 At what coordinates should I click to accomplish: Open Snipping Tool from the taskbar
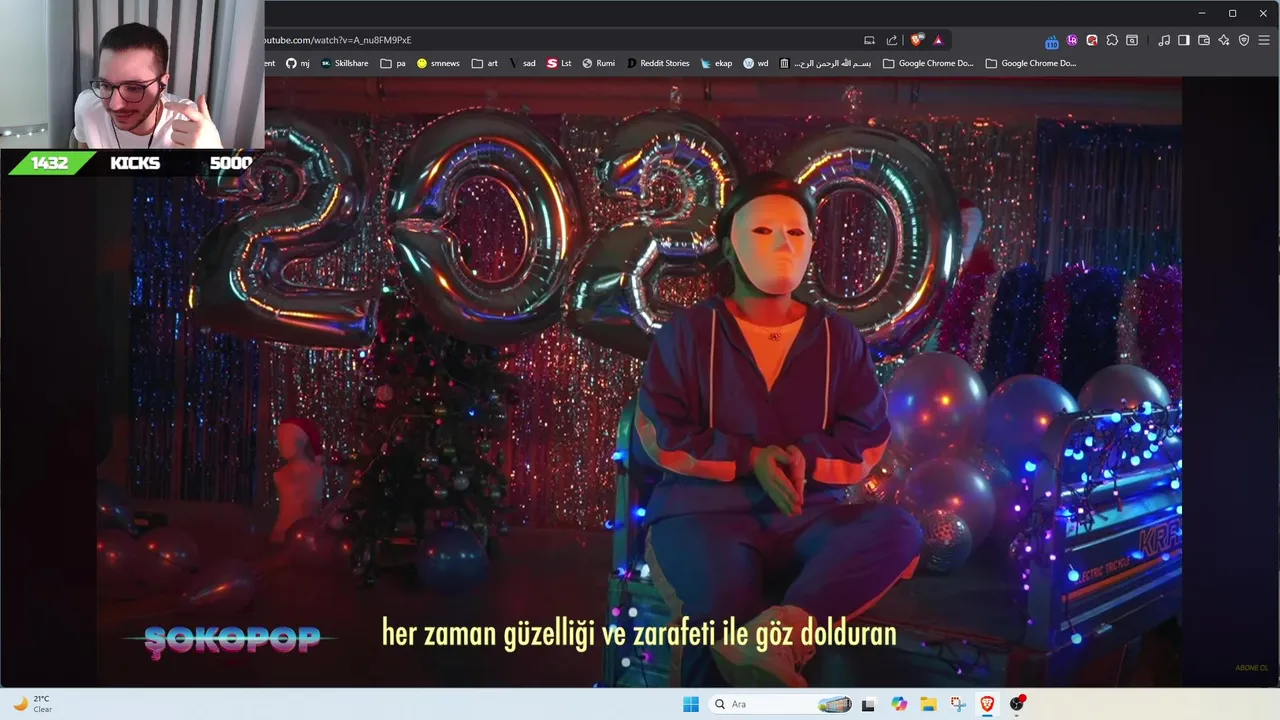tap(958, 704)
